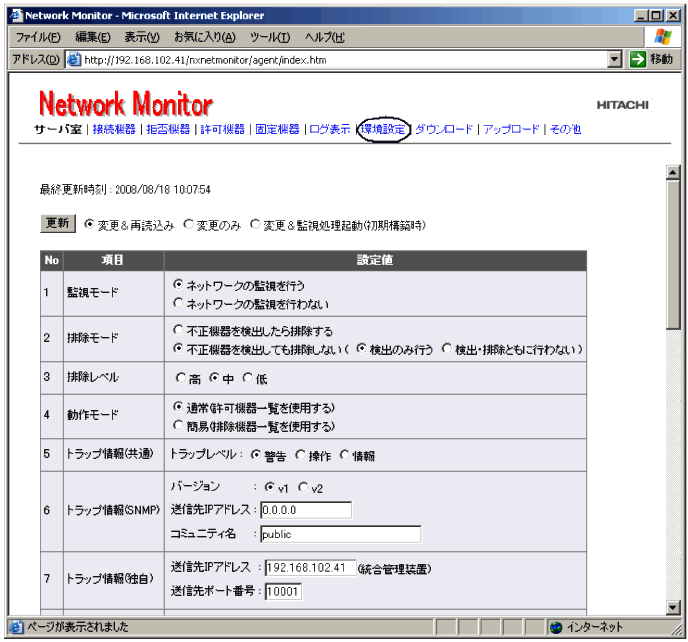
Task: Select 変更のみ radio option
Action: point(188,224)
